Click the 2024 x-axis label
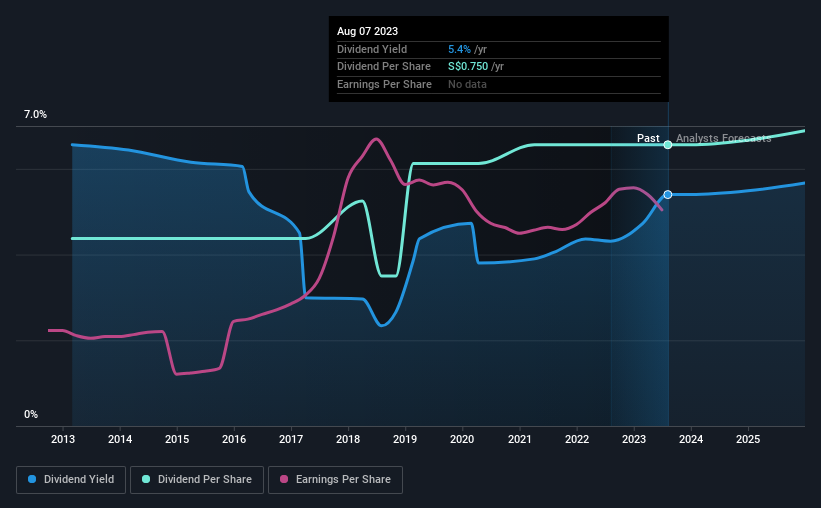This screenshot has height=508, width=821. tap(691, 439)
